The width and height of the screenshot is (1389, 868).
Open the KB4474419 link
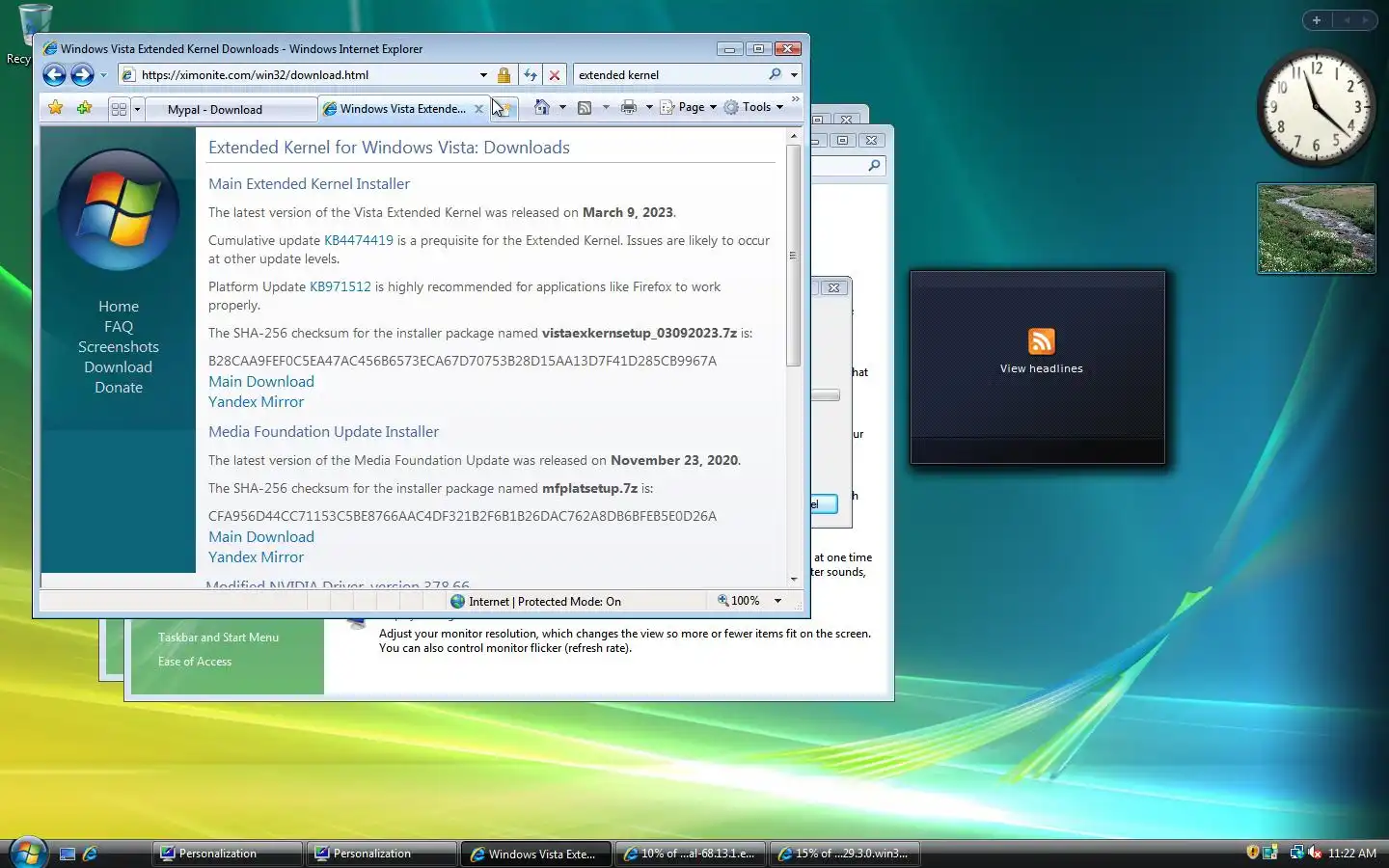[x=359, y=240]
